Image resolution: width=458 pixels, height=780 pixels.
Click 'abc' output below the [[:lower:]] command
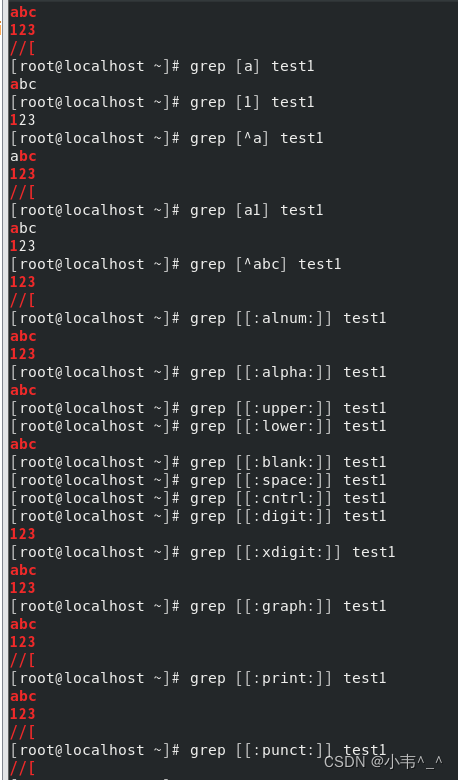[23, 444]
